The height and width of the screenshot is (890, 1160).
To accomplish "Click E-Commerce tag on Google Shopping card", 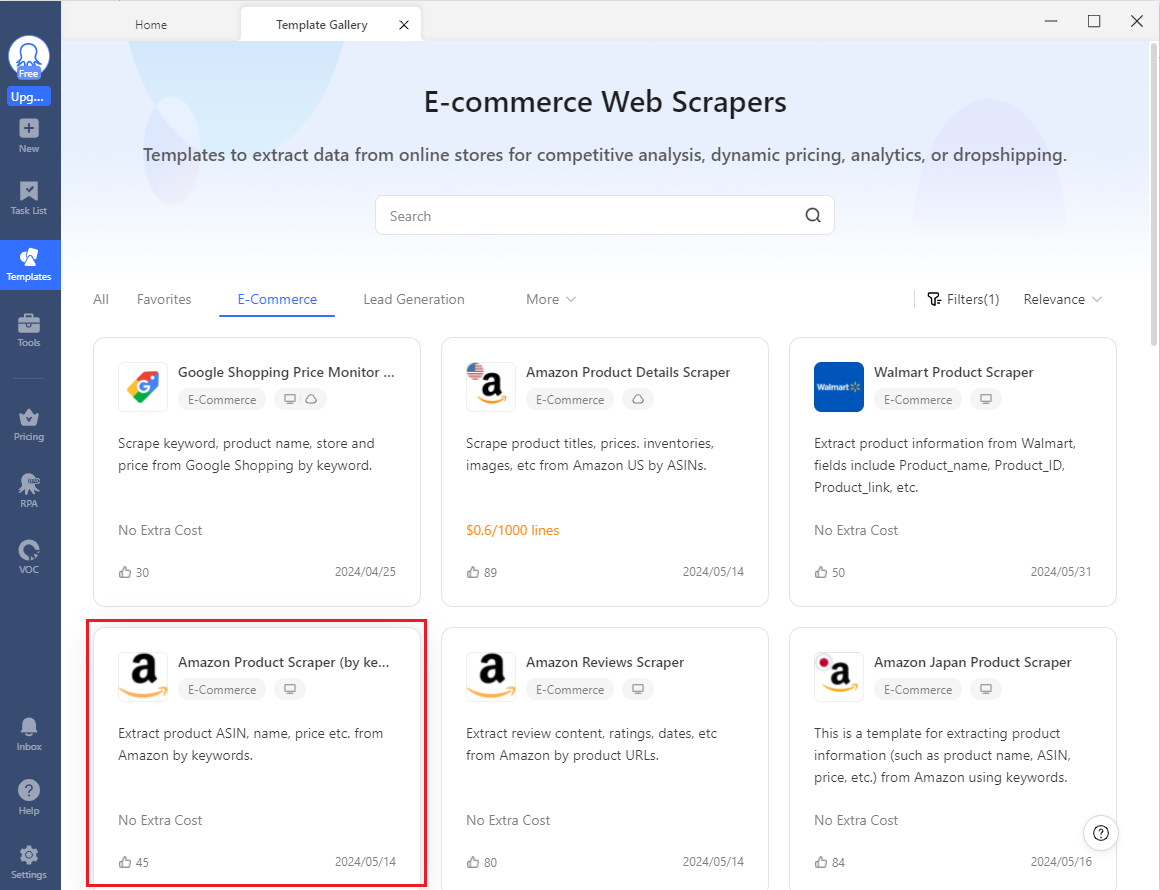I will click(222, 400).
